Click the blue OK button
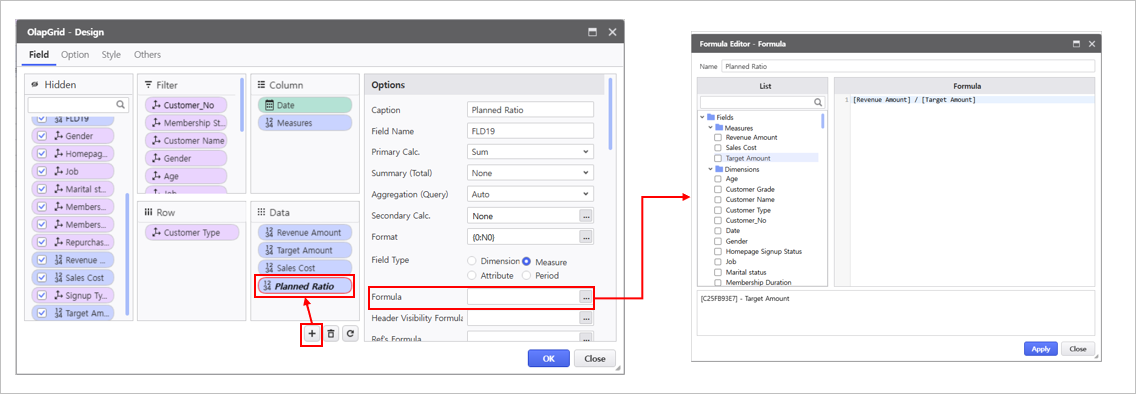The height and width of the screenshot is (394, 1136). pyautogui.click(x=548, y=359)
